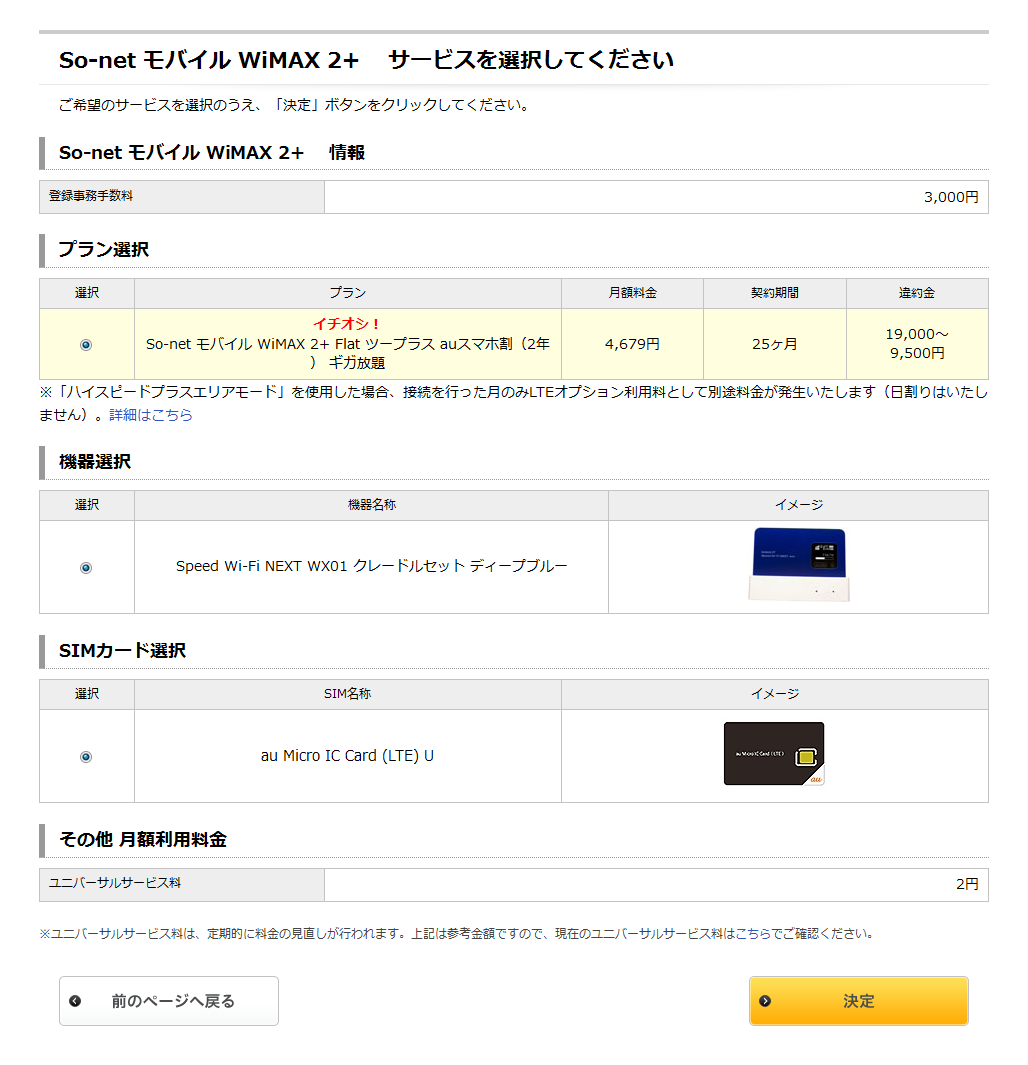Viewport: 1028px width, 1065px height.
Task: Click the 25ヶ月 contract period cell
Action: coord(774,344)
